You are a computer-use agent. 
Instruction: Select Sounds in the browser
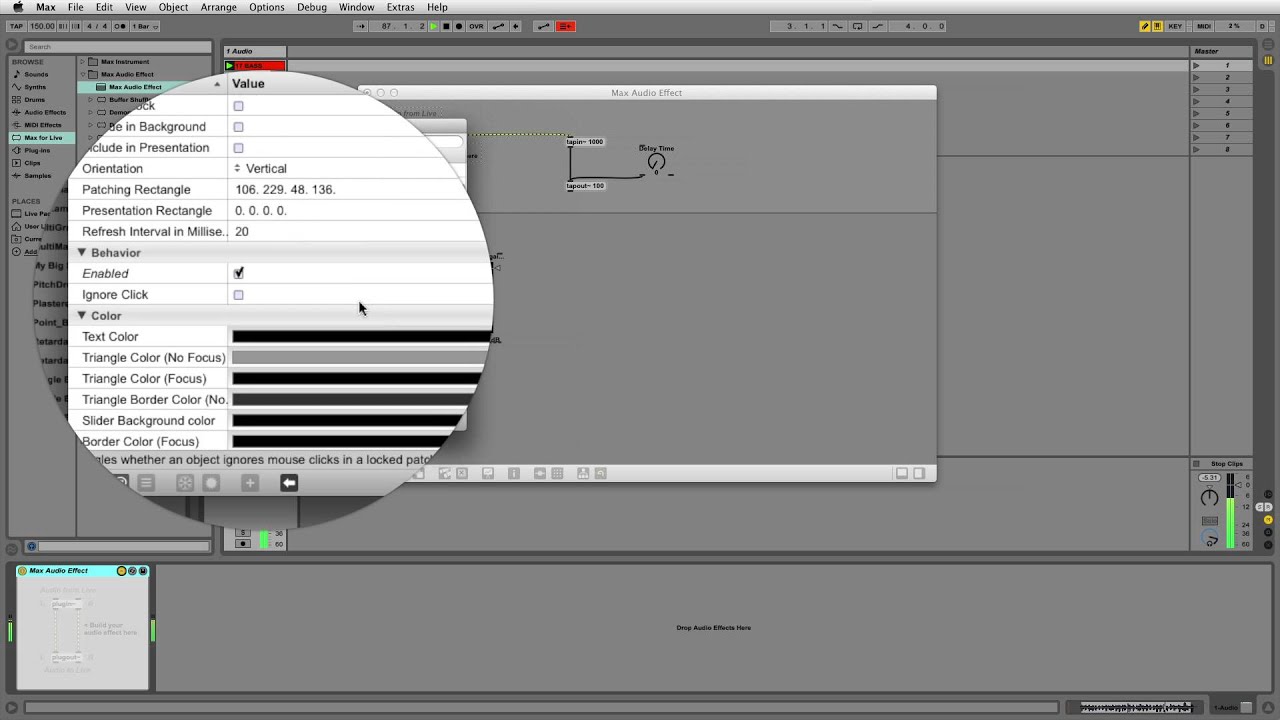pyautogui.click(x=36, y=74)
